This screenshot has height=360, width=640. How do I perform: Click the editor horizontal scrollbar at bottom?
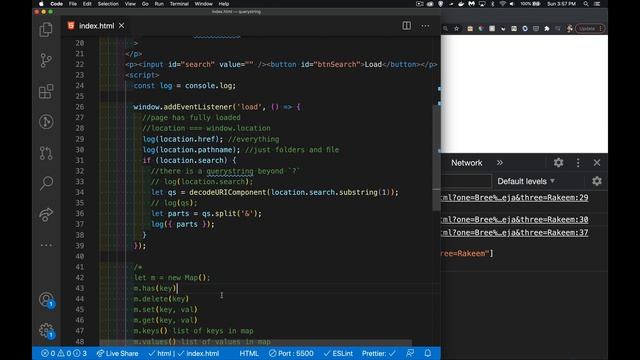tap(256, 343)
